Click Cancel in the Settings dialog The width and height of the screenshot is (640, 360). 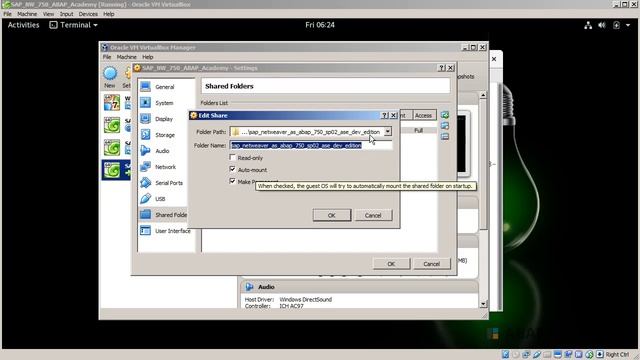click(x=431, y=264)
